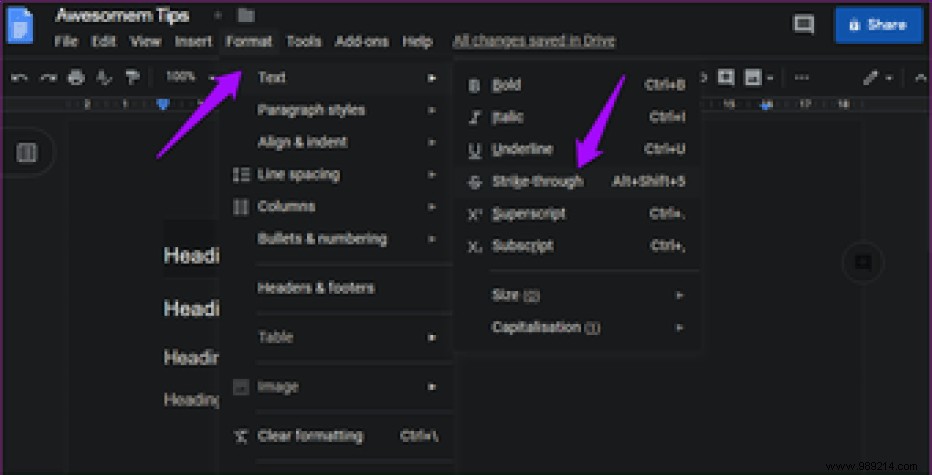
Task: Click the add comment toolbar icon
Action: (726, 77)
